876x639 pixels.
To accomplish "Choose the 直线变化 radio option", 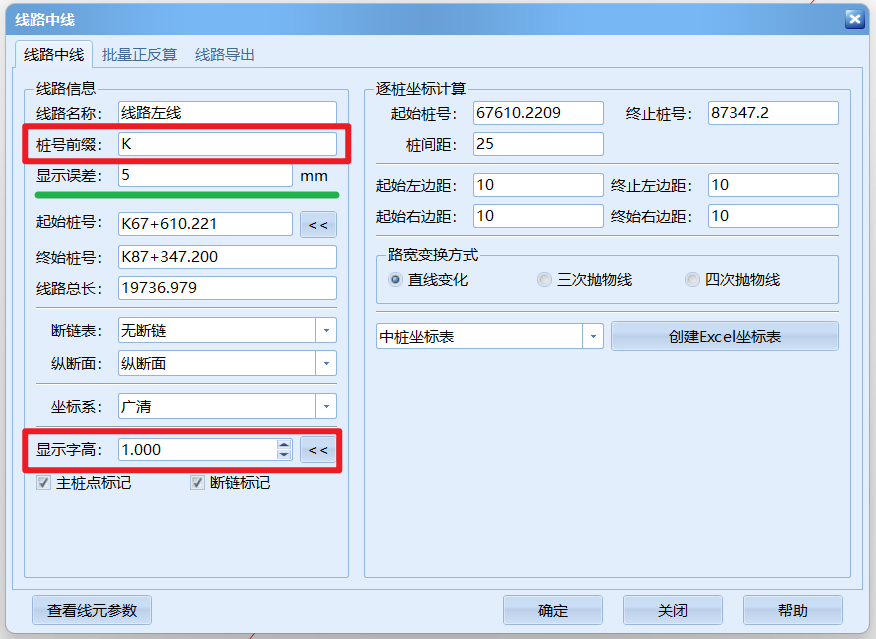I will tap(396, 280).
